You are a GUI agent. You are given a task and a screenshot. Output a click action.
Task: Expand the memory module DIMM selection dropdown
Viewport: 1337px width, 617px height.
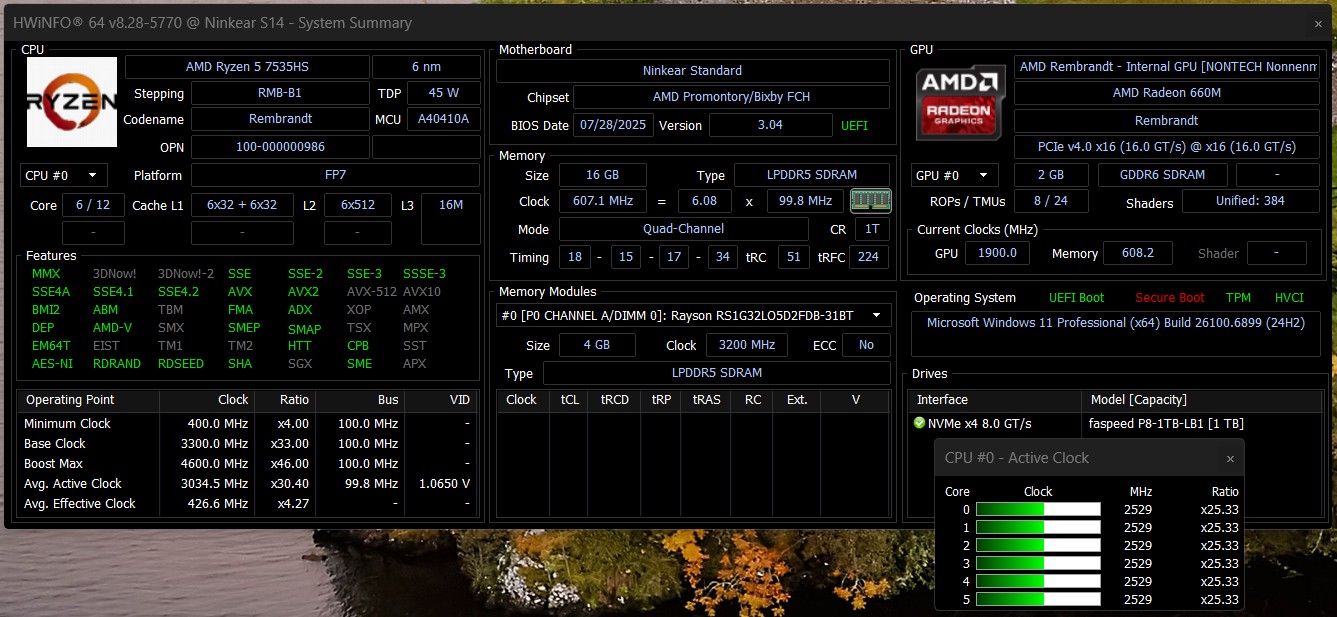(695, 315)
